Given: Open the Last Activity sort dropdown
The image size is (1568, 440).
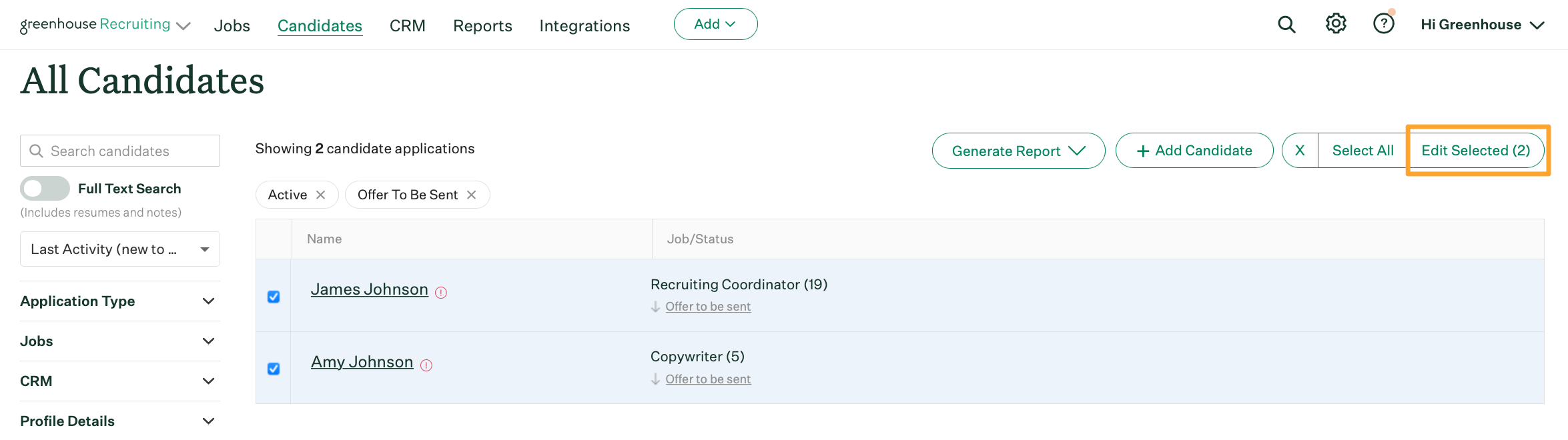Looking at the screenshot, I should click(x=120, y=249).
